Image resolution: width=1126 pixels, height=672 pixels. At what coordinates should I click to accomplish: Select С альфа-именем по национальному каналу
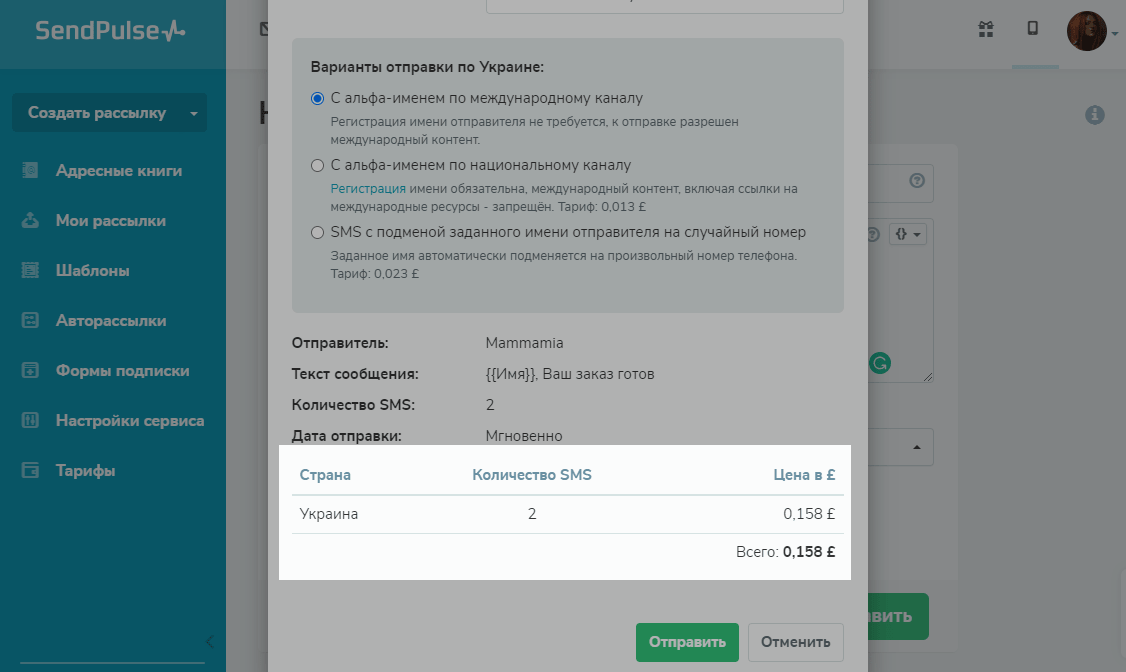[x=318, y=166]
